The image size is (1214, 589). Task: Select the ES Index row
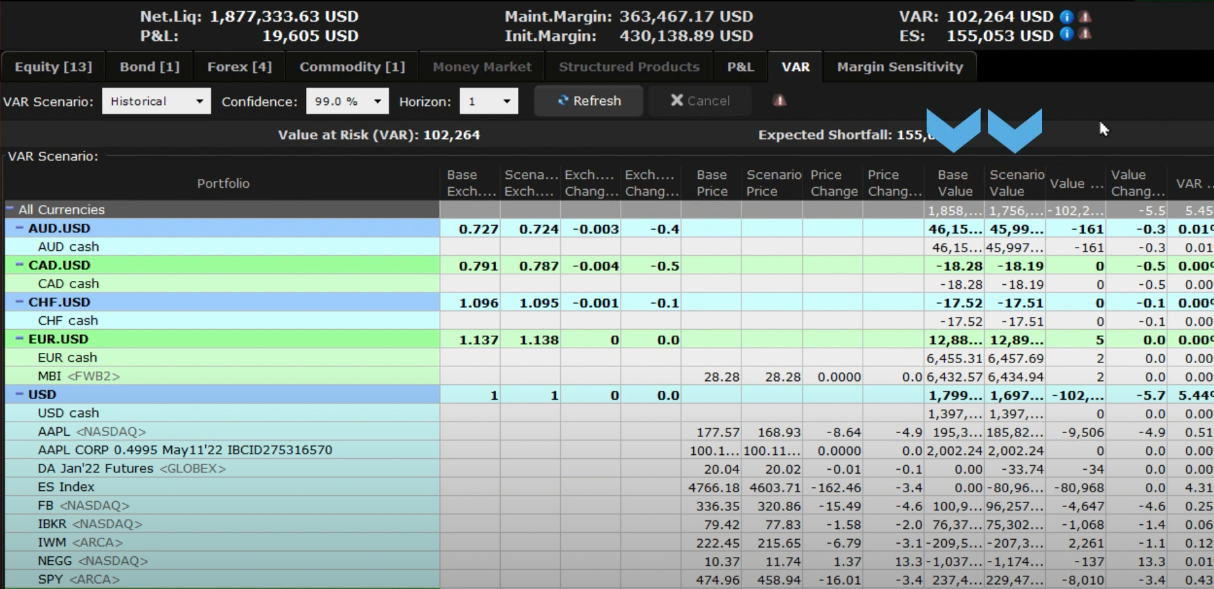coord(66,487)
